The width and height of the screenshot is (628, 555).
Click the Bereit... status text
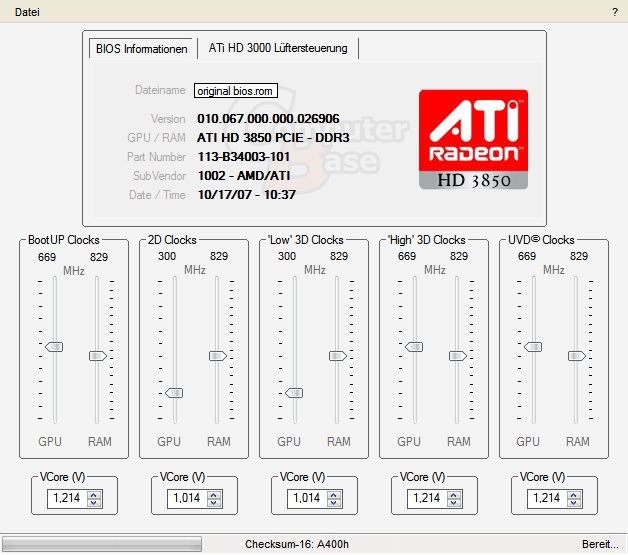click(x=600, y=544)
